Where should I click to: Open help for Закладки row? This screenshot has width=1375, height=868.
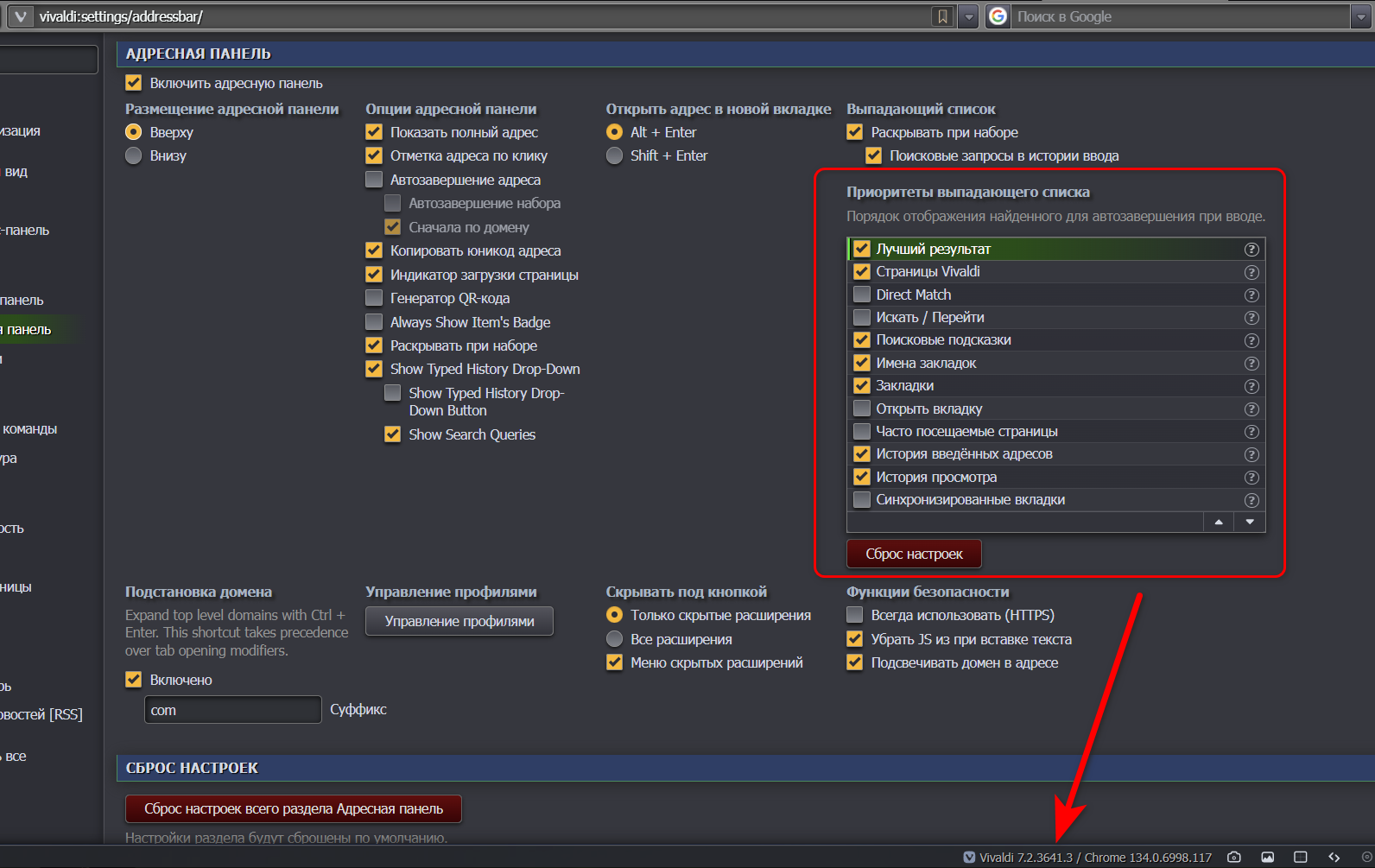coord(1251,386)
